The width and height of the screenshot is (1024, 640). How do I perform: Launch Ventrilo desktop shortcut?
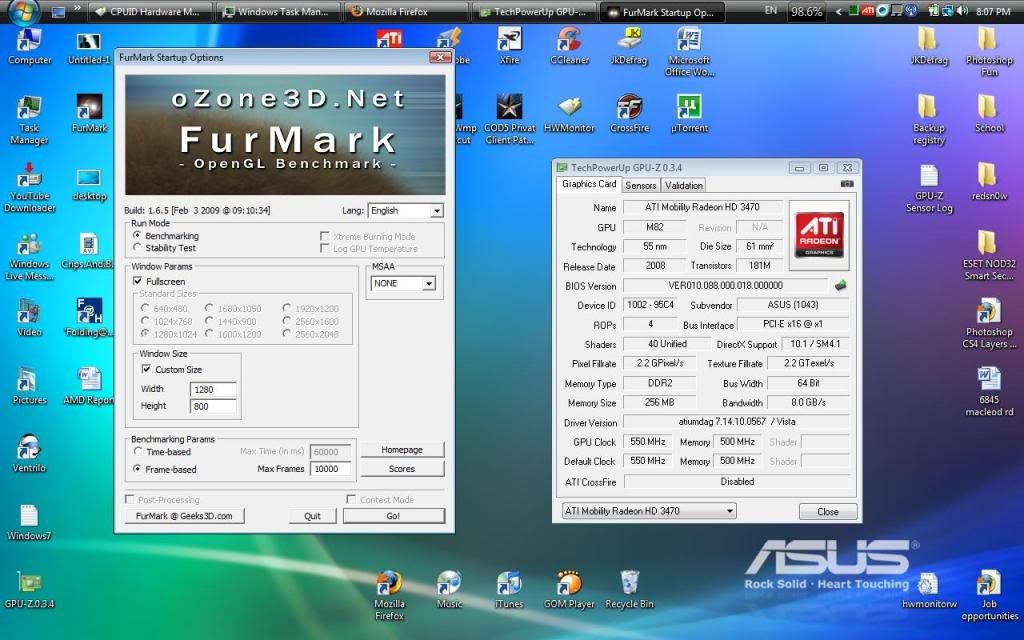29,454
